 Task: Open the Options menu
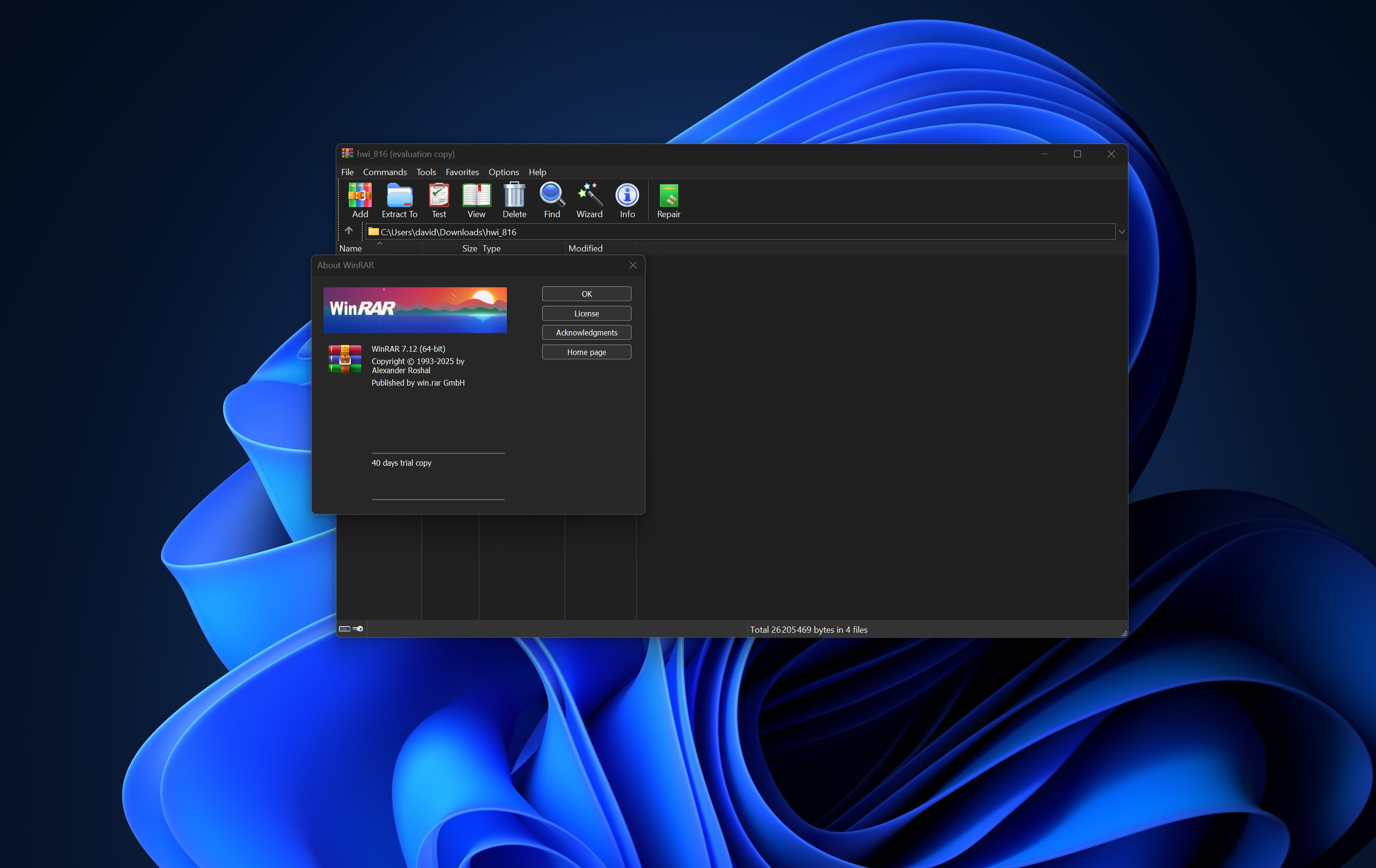[504, 171]
